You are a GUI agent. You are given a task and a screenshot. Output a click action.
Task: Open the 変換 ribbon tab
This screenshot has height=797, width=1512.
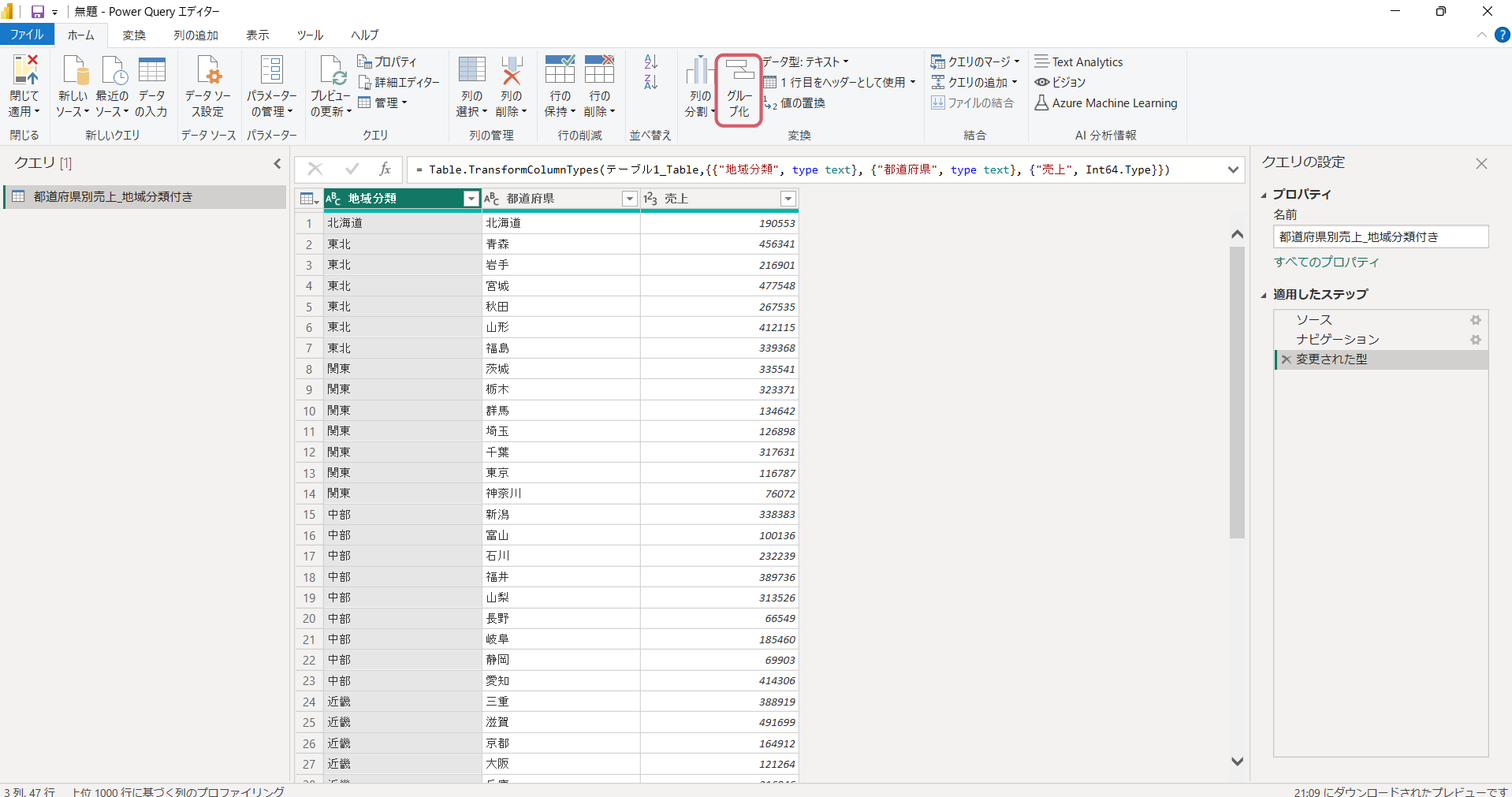134,35
